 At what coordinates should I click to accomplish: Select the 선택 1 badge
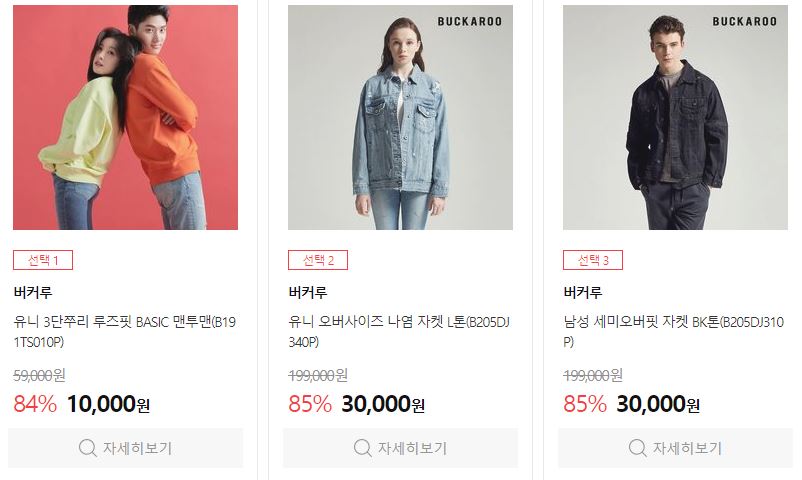43,260
